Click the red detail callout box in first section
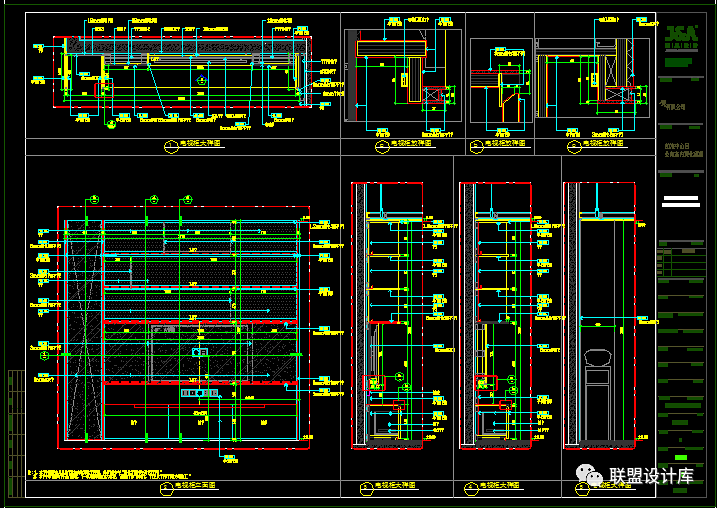 [375, 383]
